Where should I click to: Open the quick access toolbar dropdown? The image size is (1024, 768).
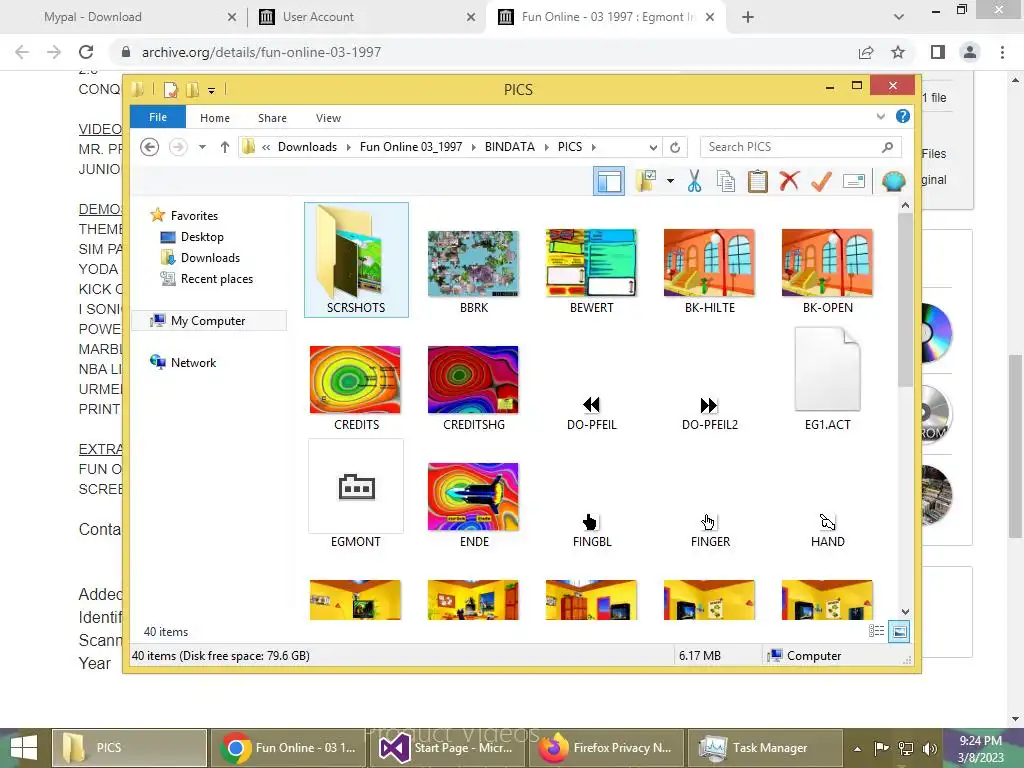click(212, 90)
